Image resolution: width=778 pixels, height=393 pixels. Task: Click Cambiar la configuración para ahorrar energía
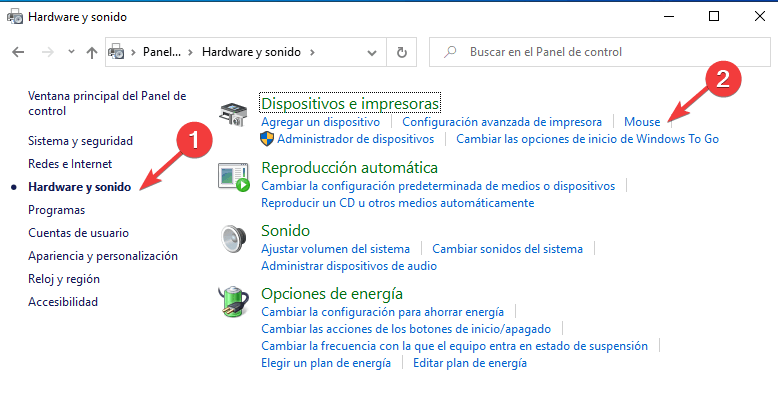[x=383, y=312]
